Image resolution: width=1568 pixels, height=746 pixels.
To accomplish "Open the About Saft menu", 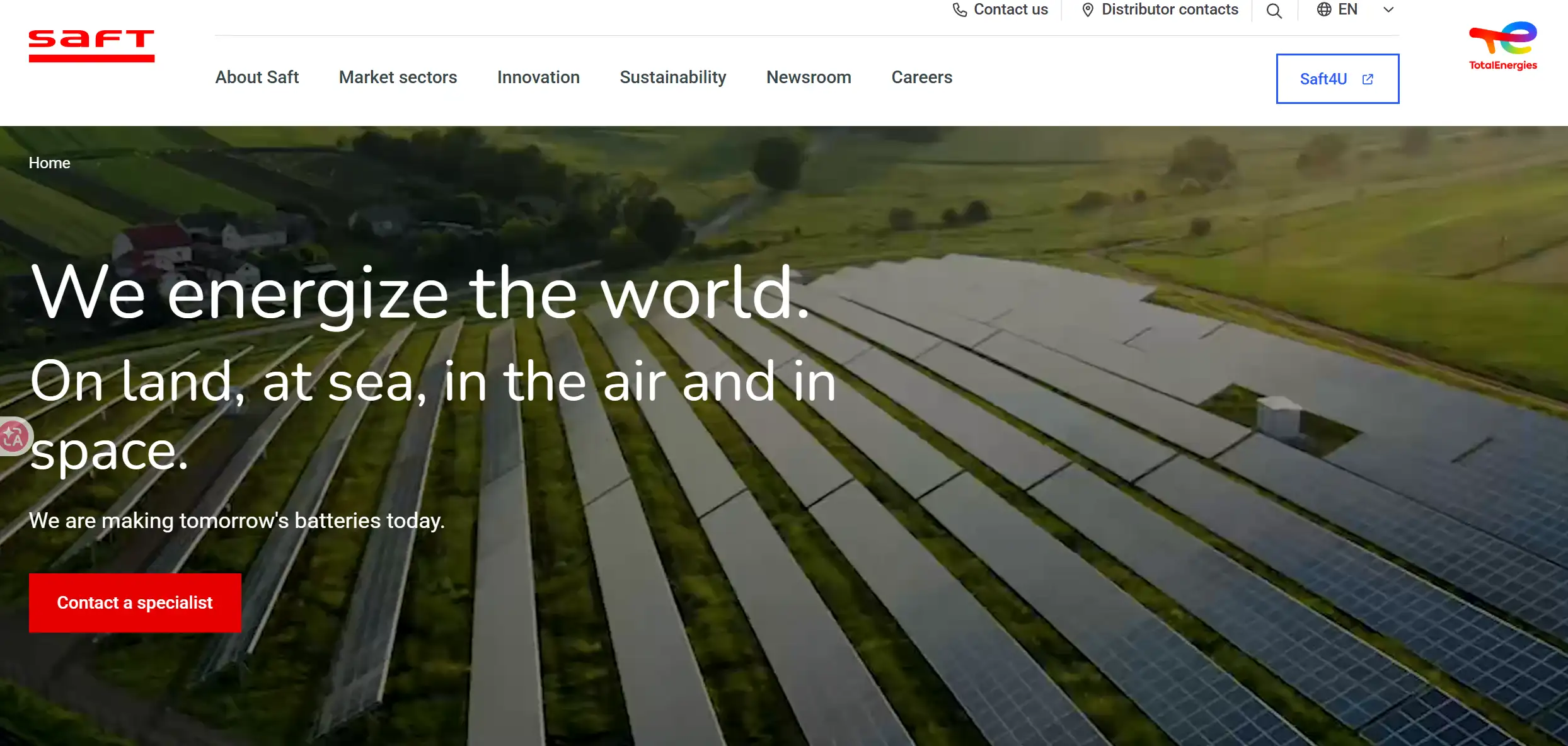I will point(257,77).
